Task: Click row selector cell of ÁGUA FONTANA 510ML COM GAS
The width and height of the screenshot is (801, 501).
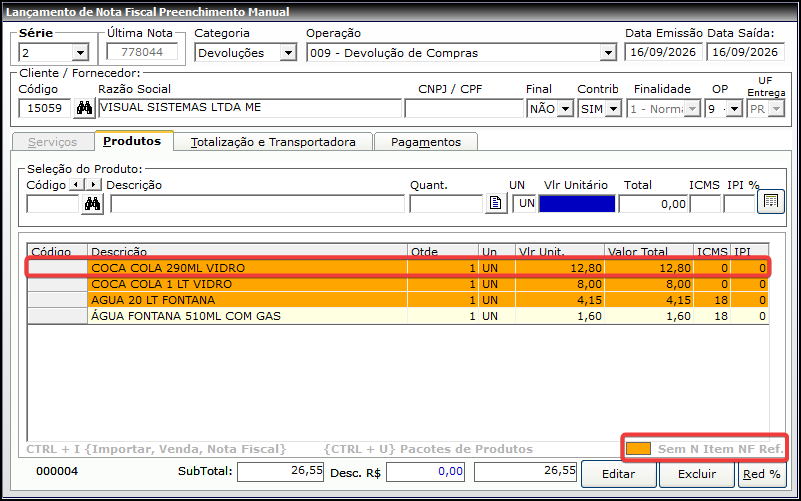Action: point(57,316)
